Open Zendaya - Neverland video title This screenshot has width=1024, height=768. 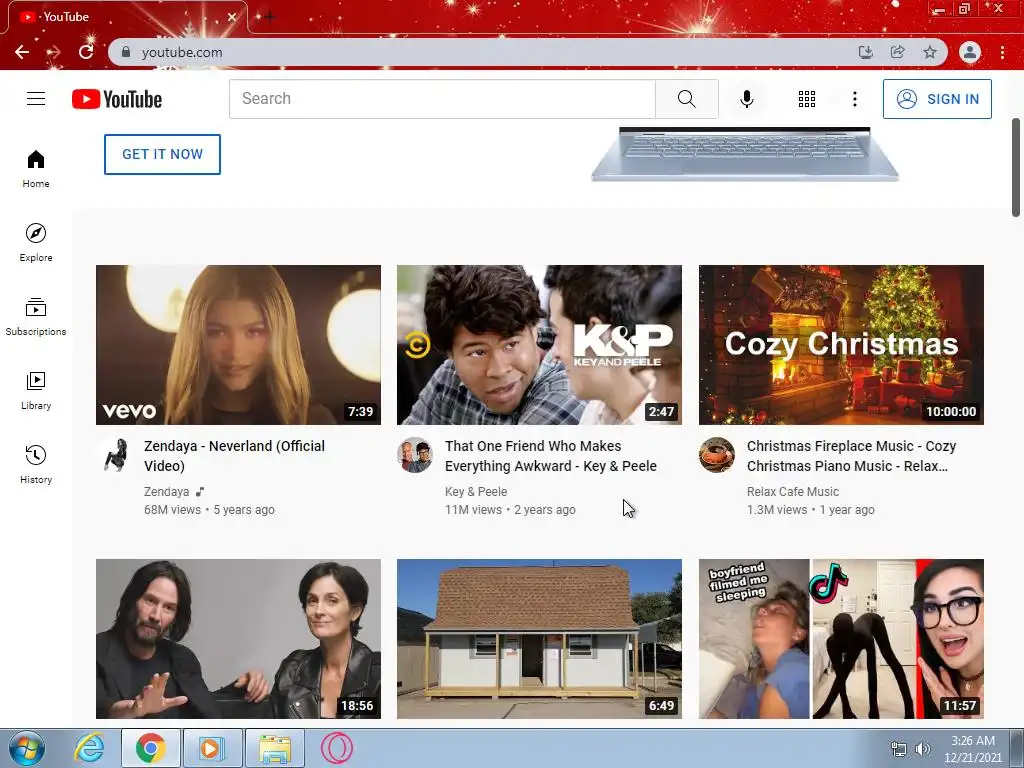pyautogui.click(x=234, y=456)
